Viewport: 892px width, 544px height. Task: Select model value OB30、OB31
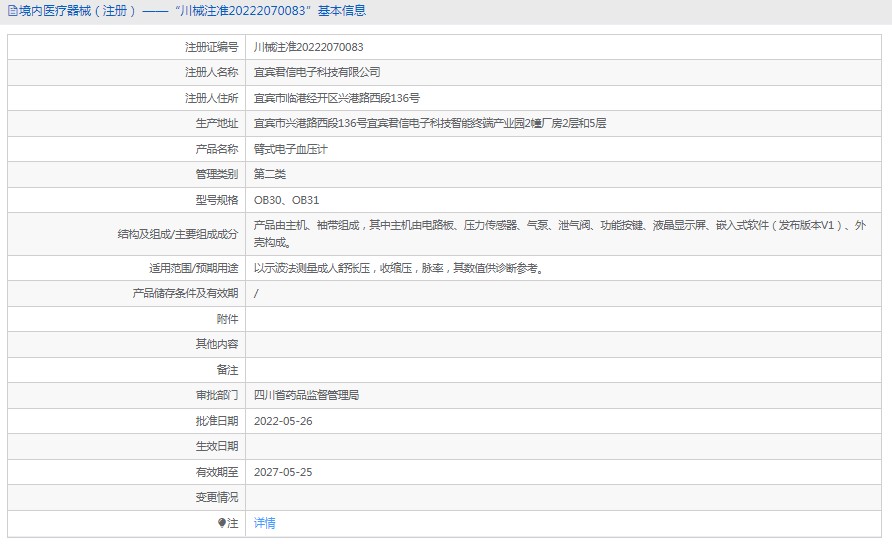tap(287, 200)
